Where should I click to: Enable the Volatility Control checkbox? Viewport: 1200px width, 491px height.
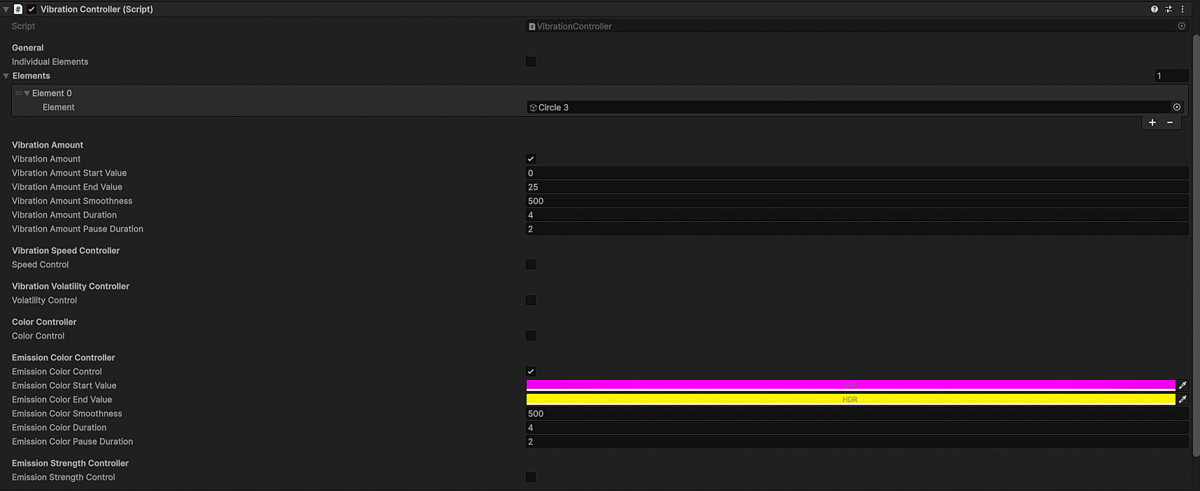(x=531, y=300)
